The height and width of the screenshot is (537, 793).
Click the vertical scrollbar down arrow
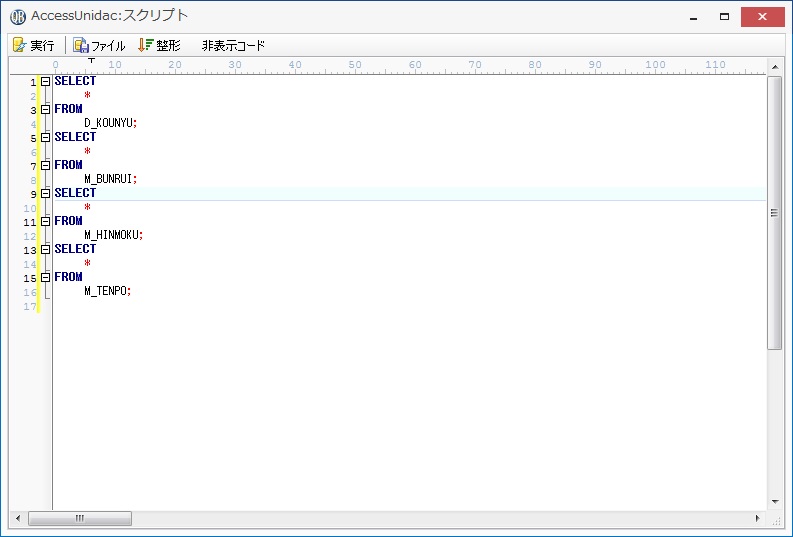coord(775,502)
